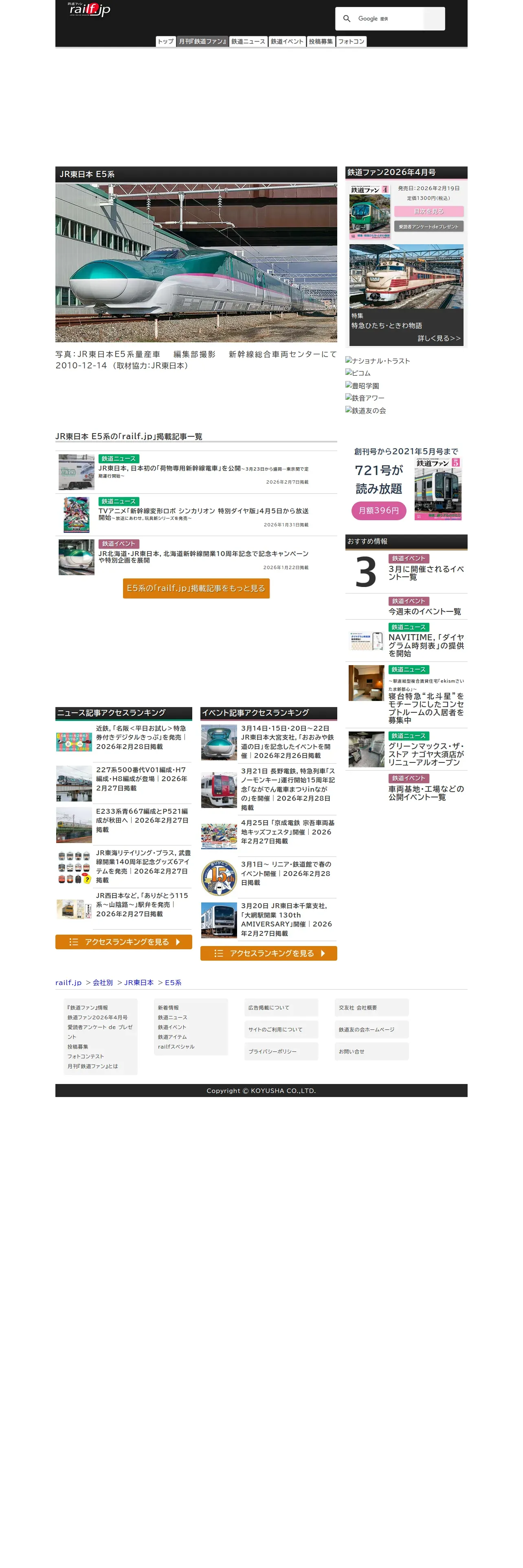Click 会社別 breadcrumb link
The height and width of the screenshot is (1568, 523).
tap(103, 982)
